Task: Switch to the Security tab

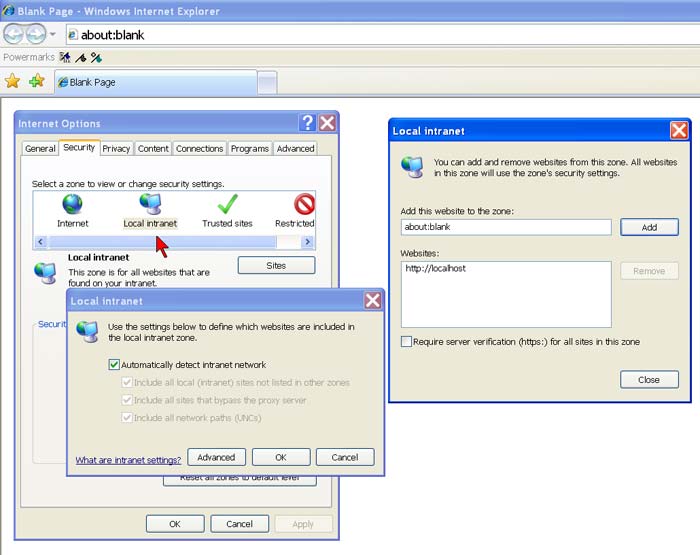Action: (79, 147)
